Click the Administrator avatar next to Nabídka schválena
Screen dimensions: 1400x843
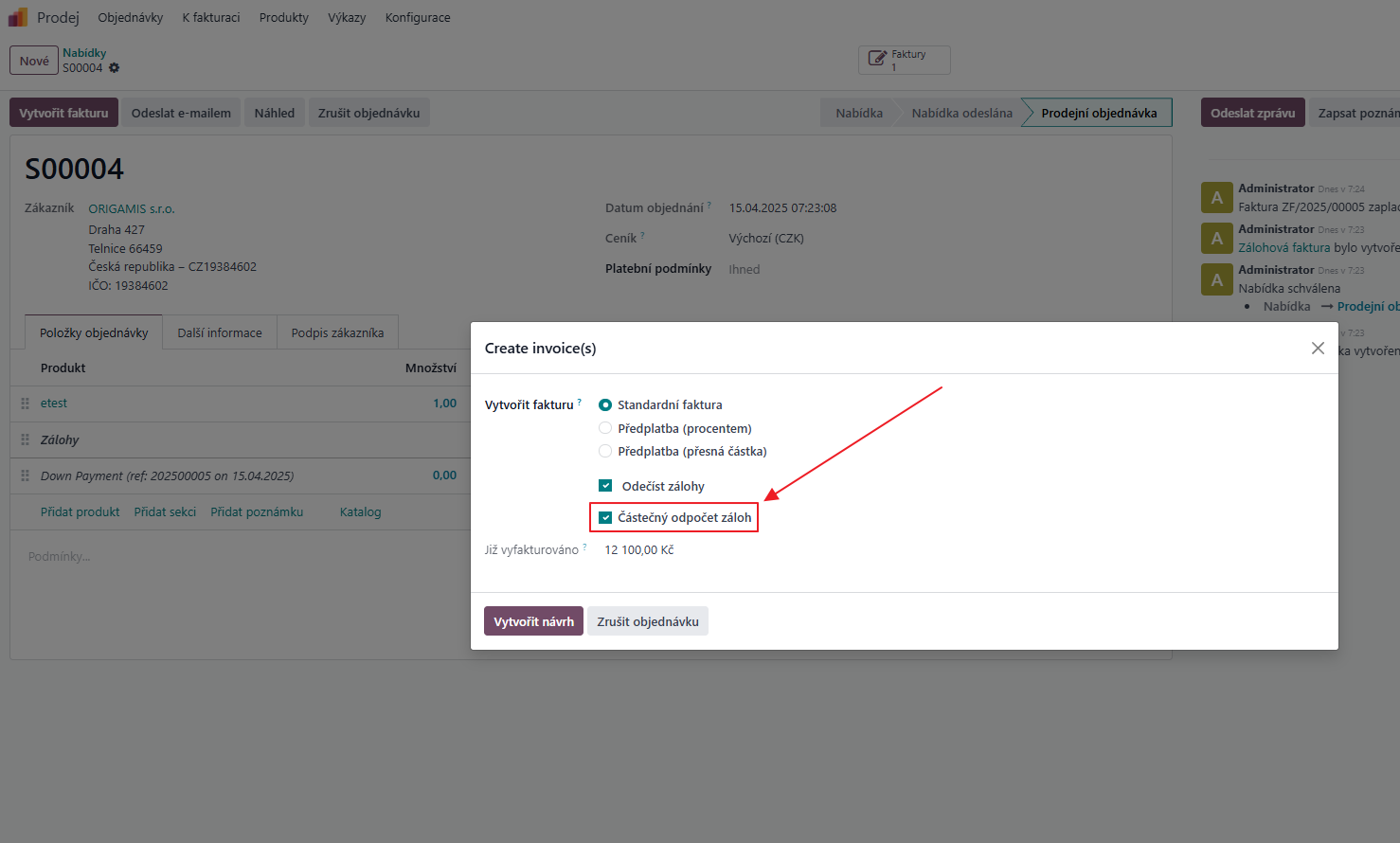1216,279
